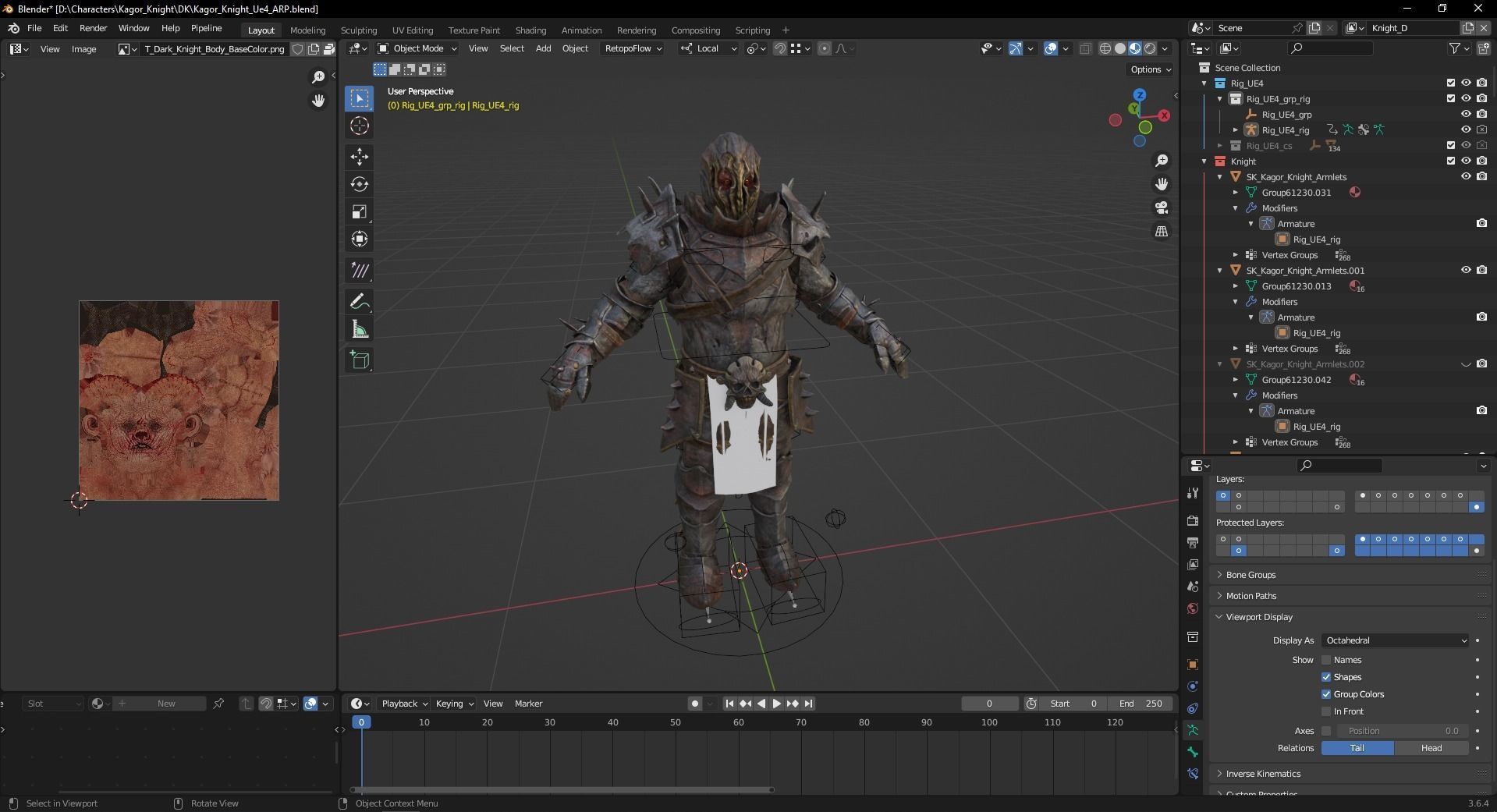Open the Object Data armature properties tab
1497x812 pixels.
click(1193, 730)
